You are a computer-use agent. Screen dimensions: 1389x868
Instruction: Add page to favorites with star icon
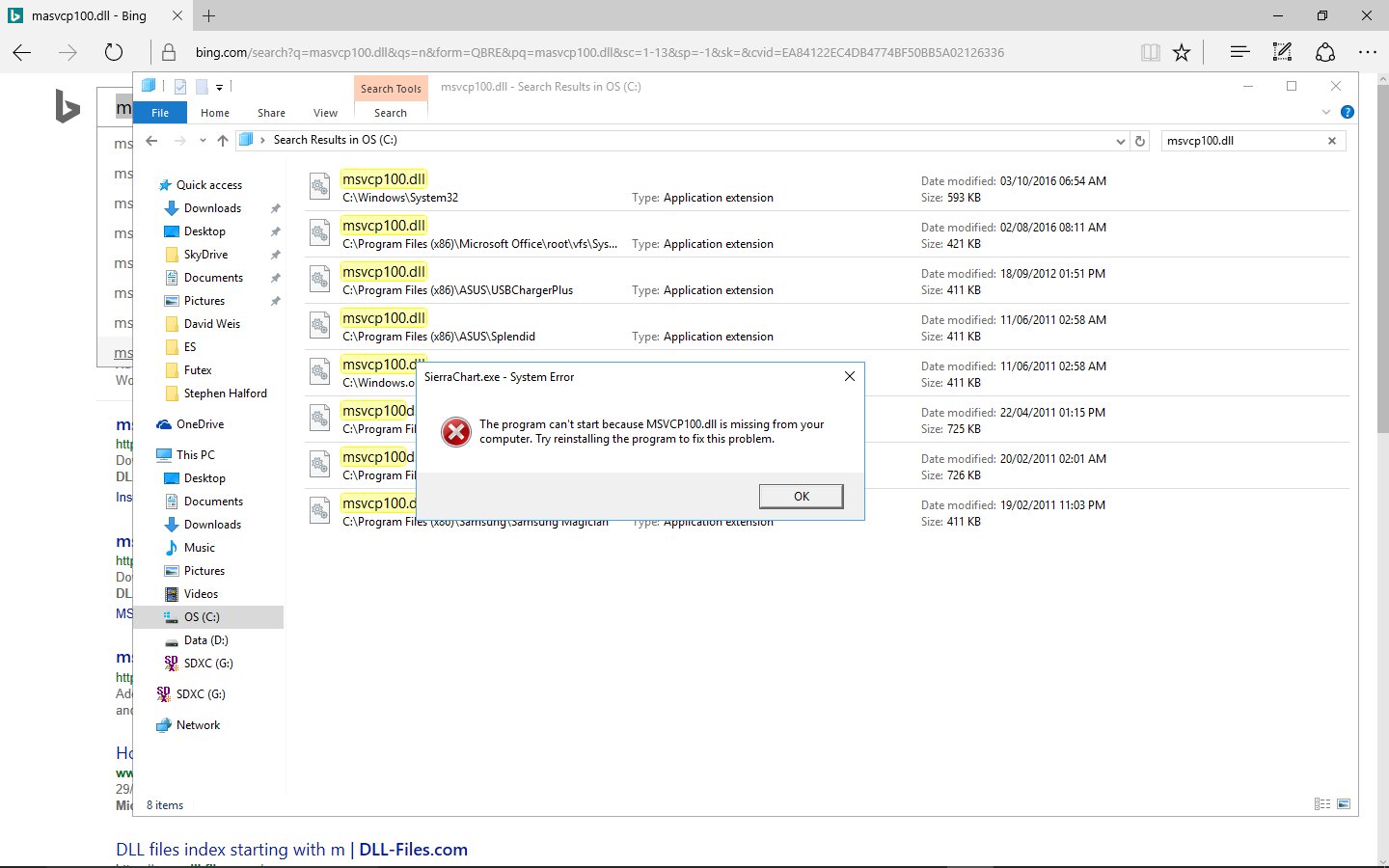click(x=1182, y=52)
